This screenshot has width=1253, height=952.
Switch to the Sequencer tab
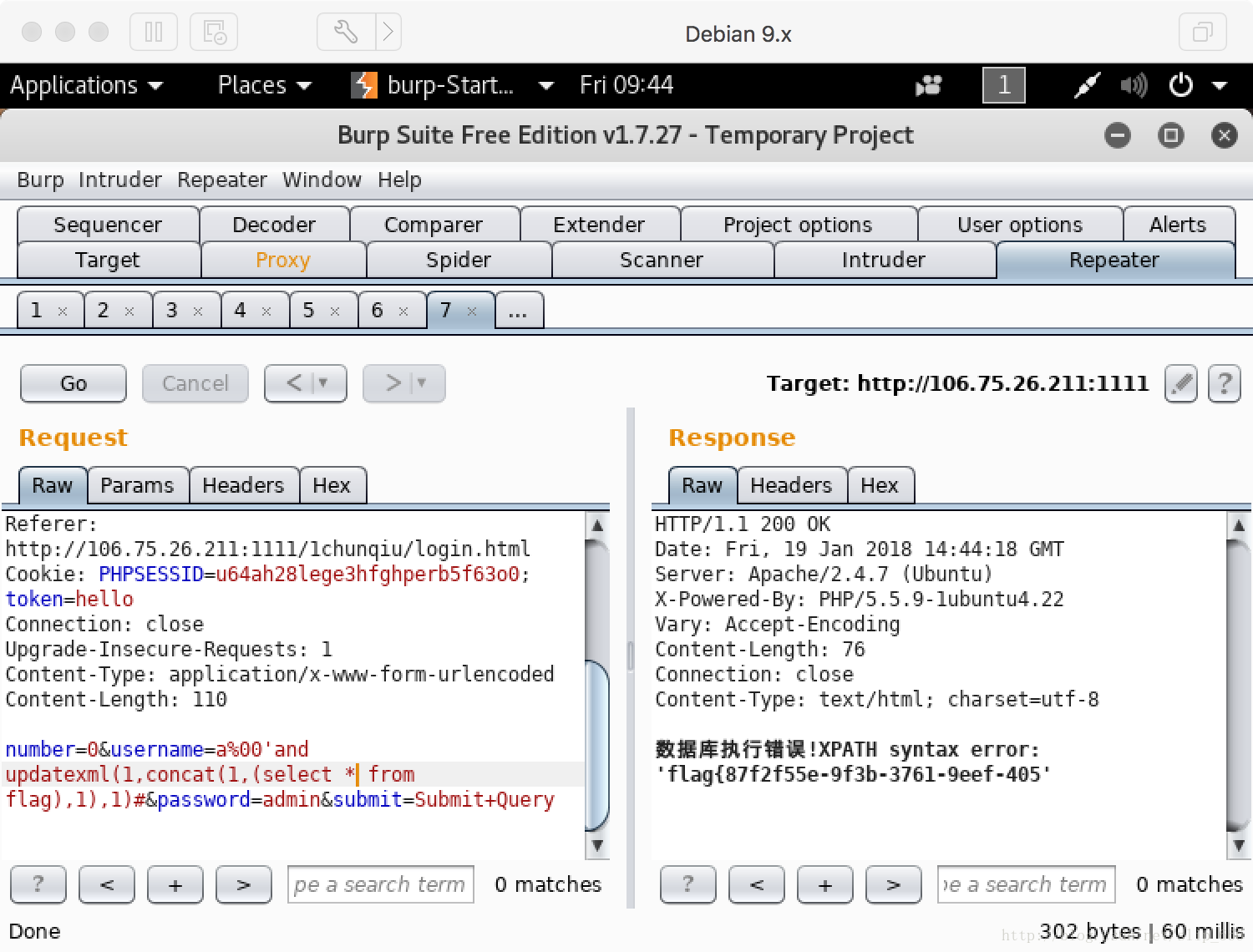pyautogui.click(x=108, y=225)
